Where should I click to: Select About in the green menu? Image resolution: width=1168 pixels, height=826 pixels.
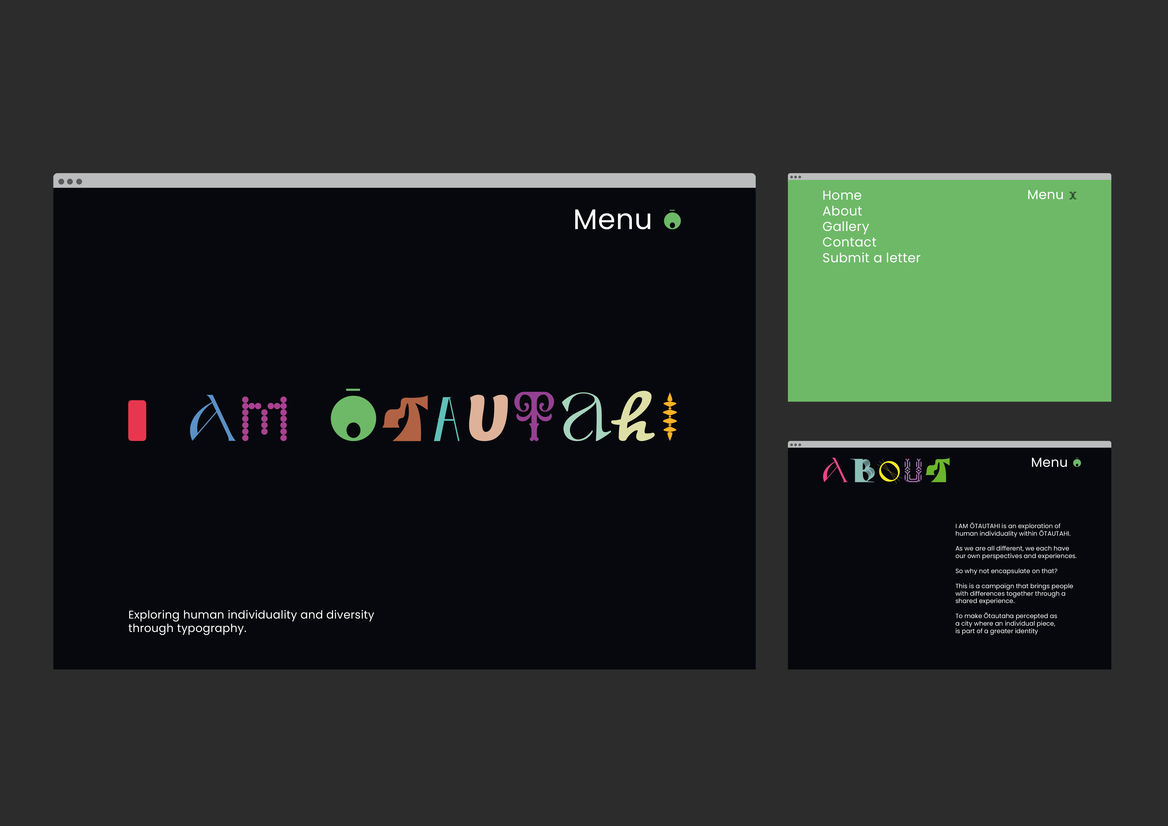click(842, 211)
